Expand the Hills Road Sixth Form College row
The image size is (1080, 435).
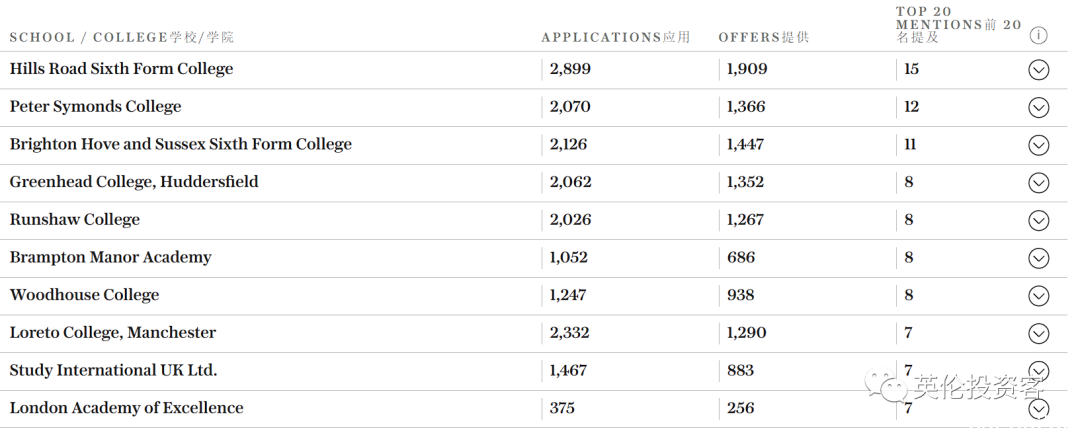pos(1038,70)
